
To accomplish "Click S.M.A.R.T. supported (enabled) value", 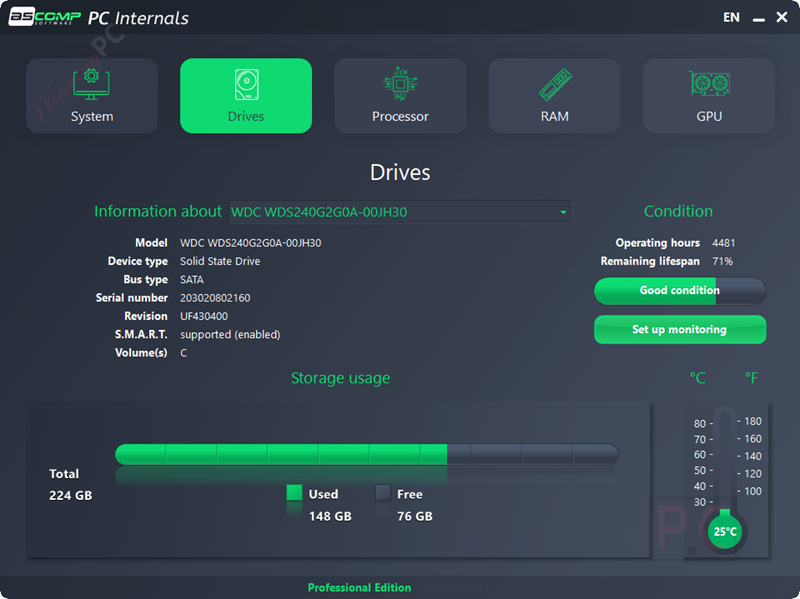I will pyautogui.click(x=230, y=335).
